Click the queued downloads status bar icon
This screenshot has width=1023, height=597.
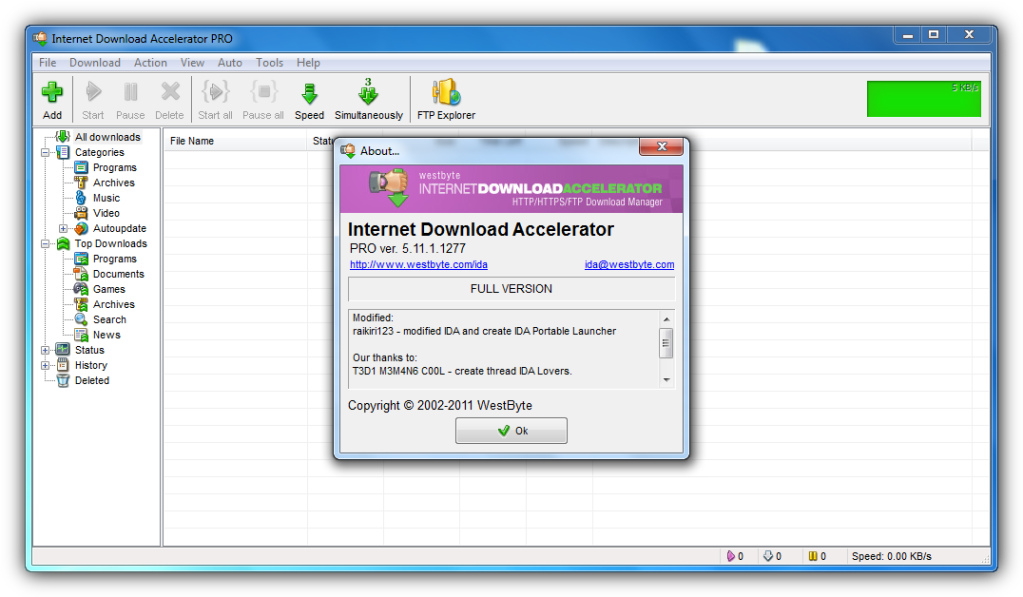[x=768, y=556]
